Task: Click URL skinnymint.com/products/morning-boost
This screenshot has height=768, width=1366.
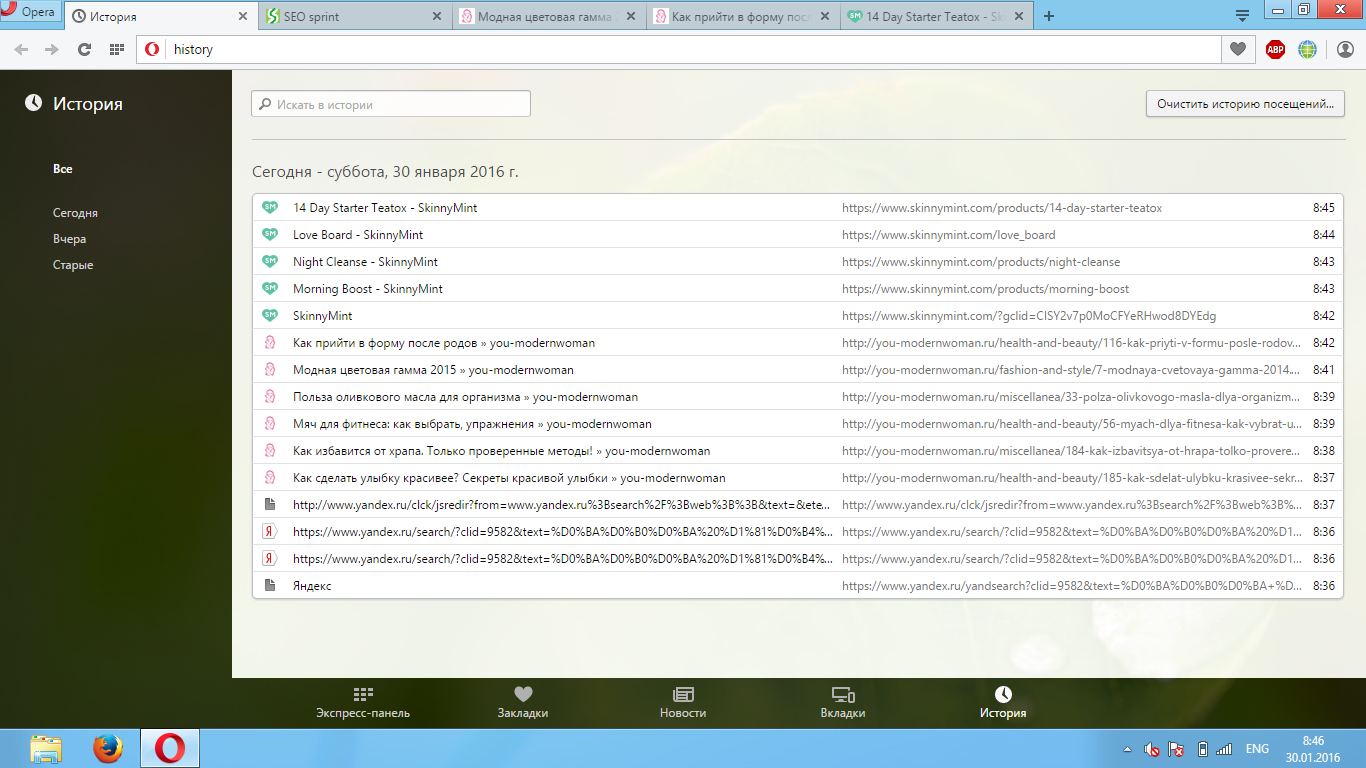Action: coord(985,289)
